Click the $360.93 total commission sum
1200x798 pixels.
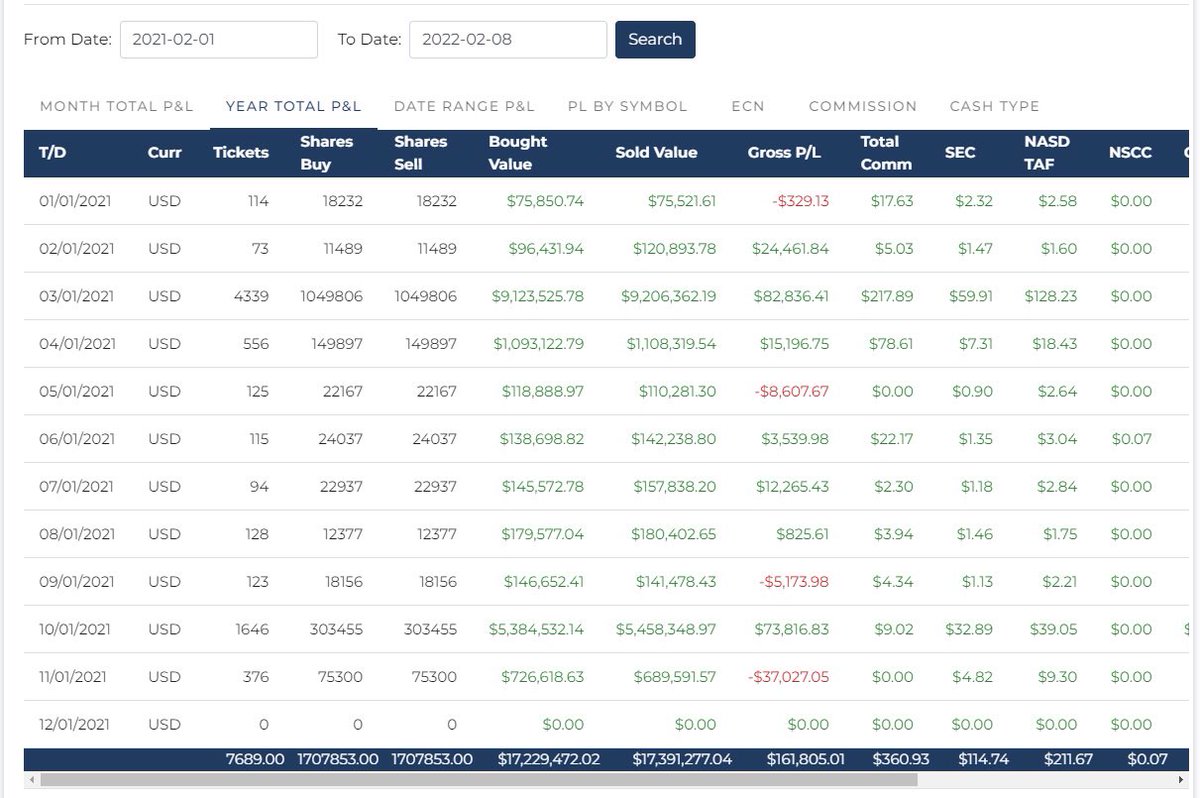tap(901, 759)
